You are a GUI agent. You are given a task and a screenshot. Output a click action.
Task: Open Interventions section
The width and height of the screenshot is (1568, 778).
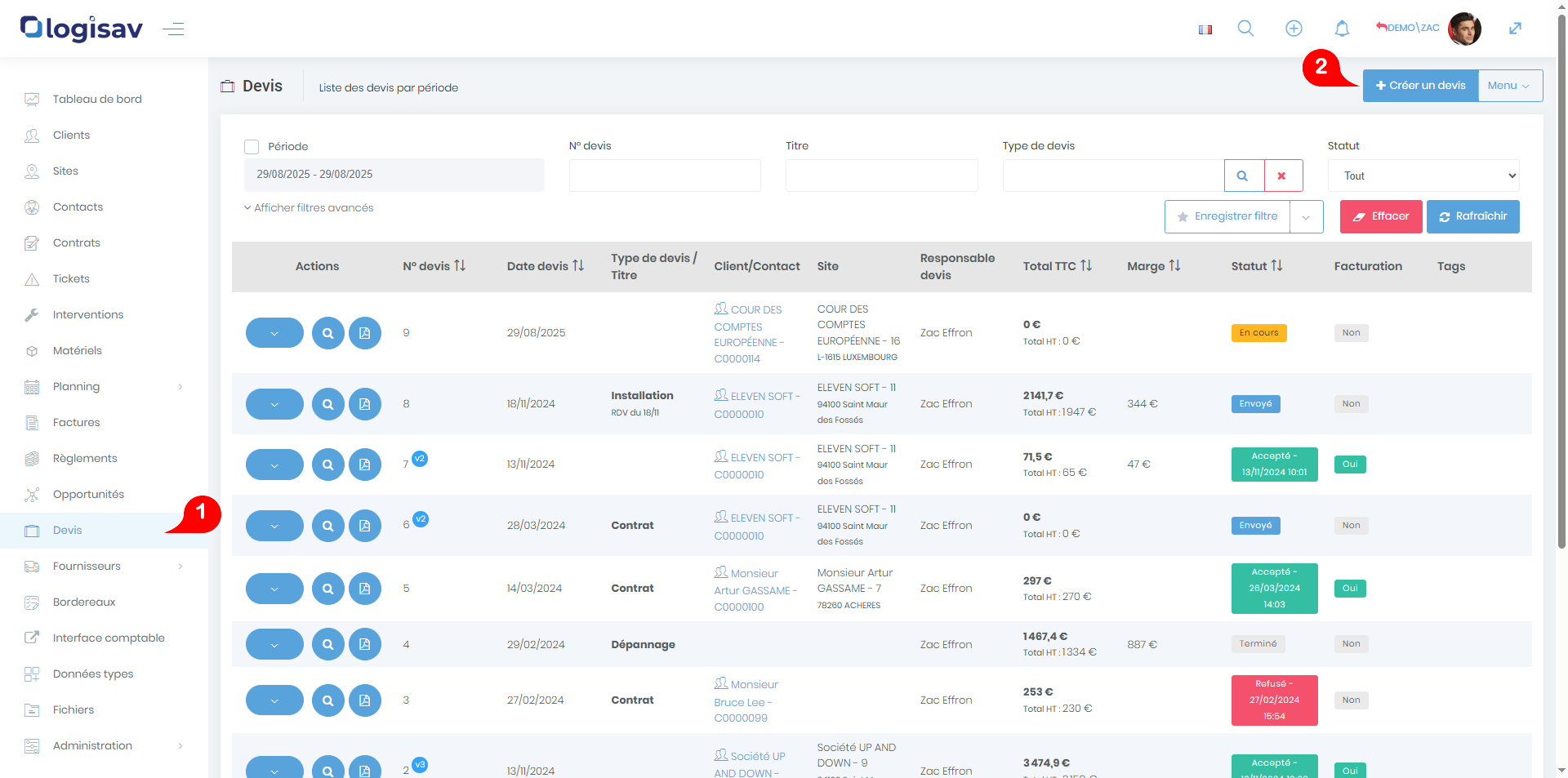pyautogui.click(x=88, y=314)
